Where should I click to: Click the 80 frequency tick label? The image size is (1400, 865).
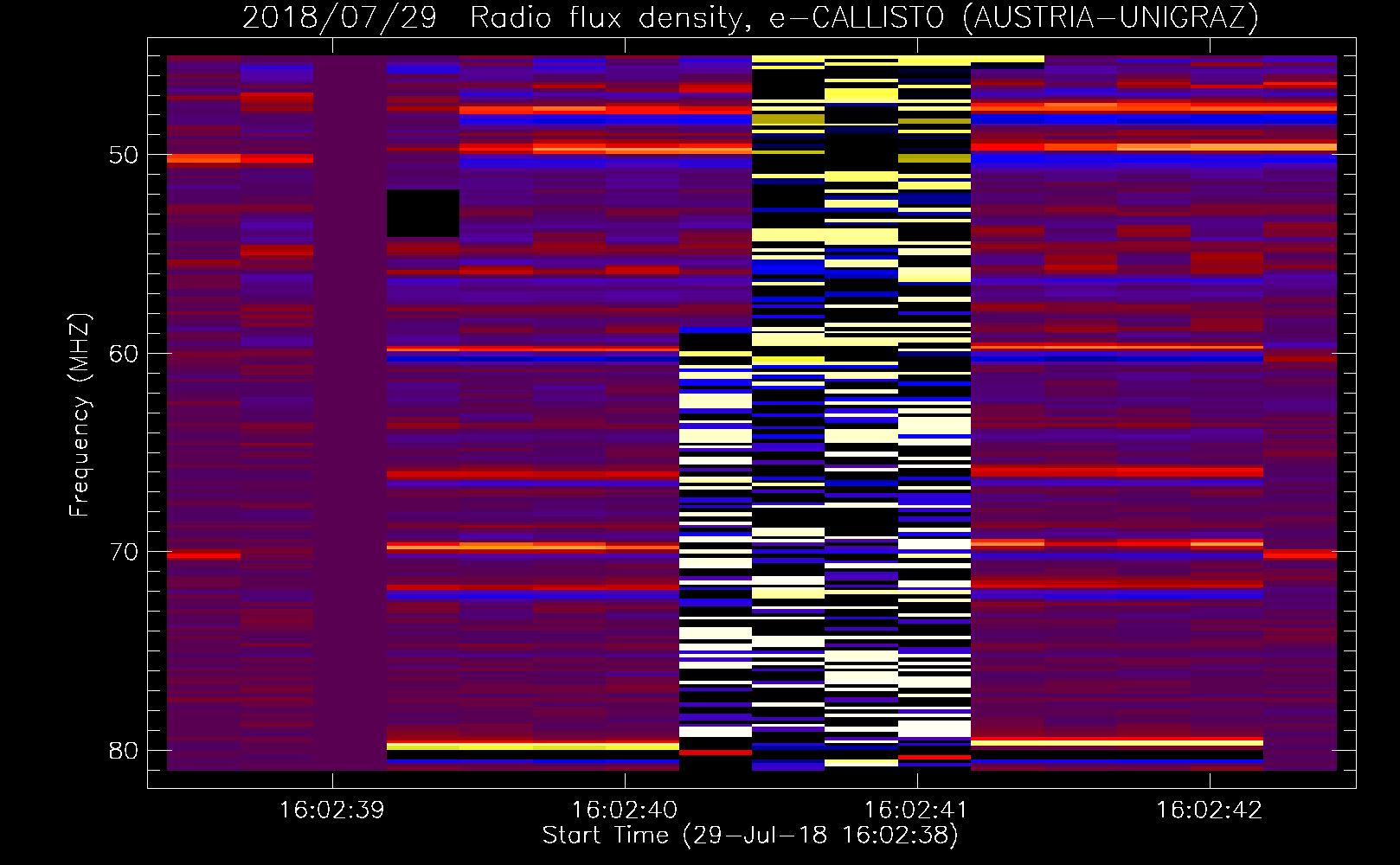click(124, 750)
